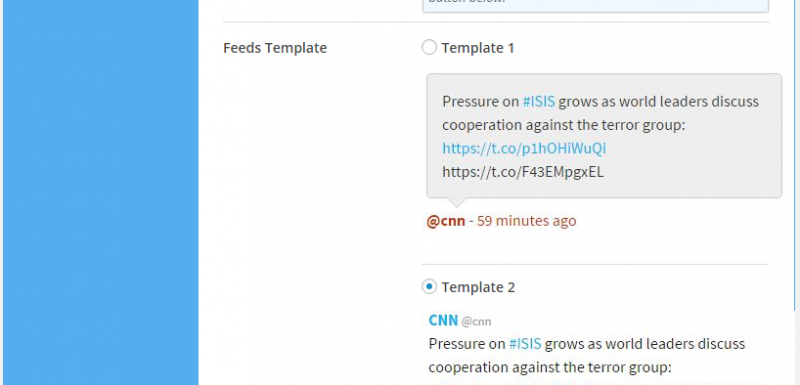This screenshot has height=385, width=800.
Task: Click the Feeds Template field label
Action: (x=275, y=48)
